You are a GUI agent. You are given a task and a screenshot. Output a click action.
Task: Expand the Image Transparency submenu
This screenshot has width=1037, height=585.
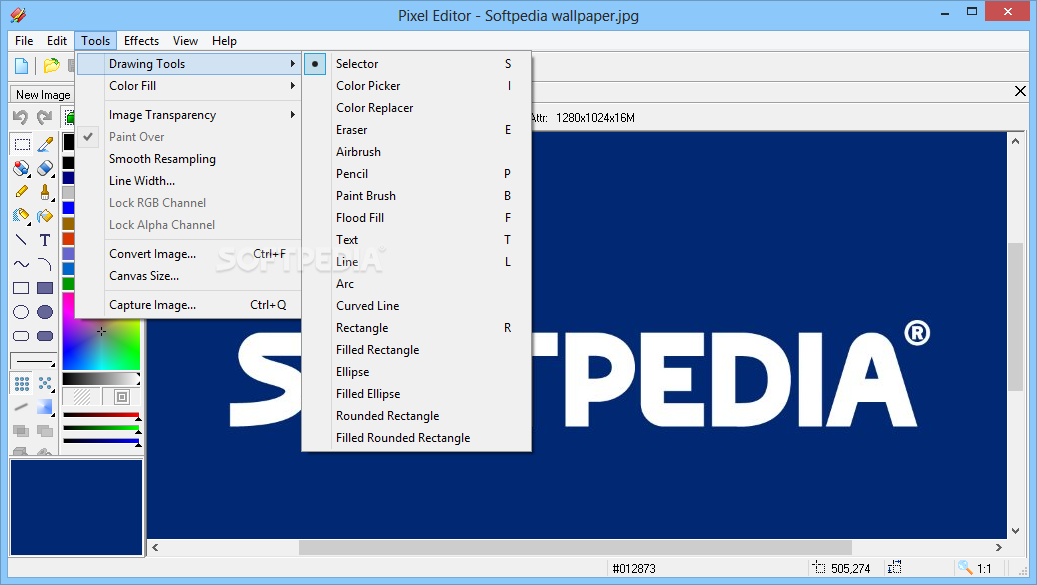coord(188,115)
